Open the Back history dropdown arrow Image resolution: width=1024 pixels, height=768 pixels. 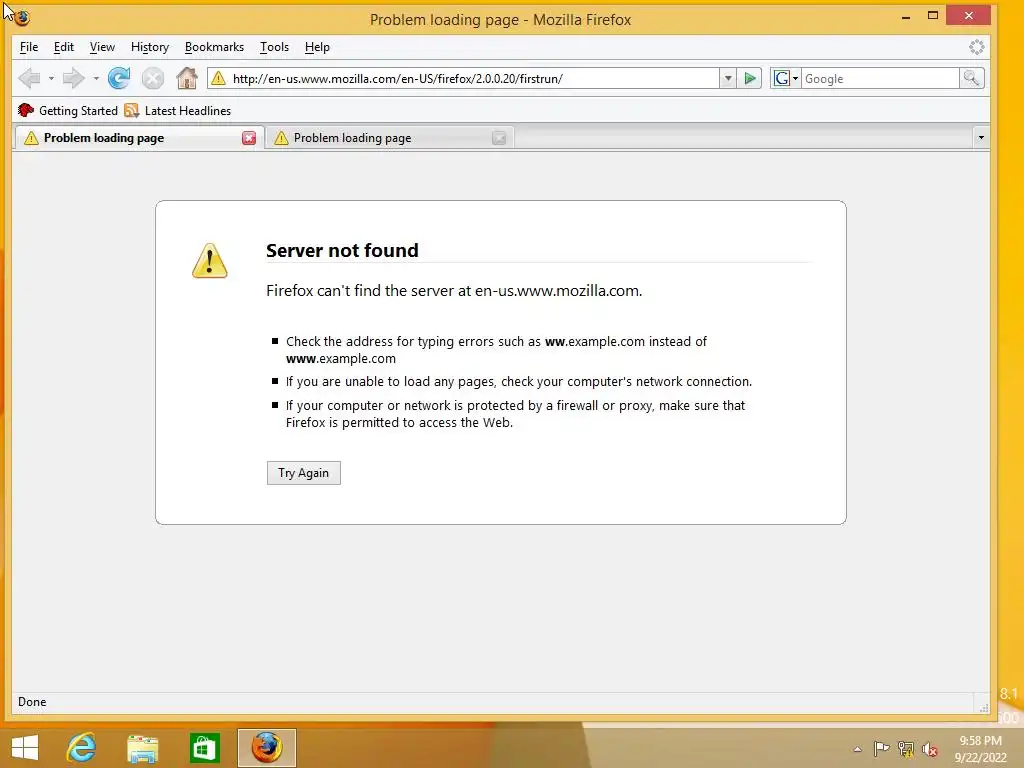point(51,78)
